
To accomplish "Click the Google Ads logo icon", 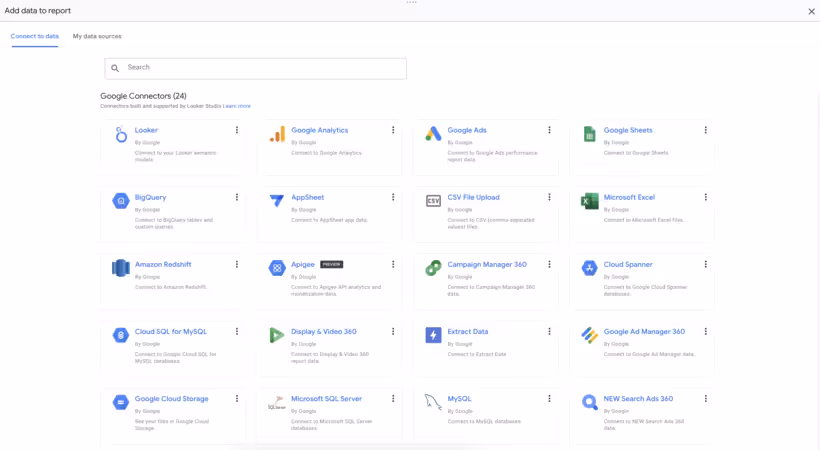I will click(x=433, y=134).
